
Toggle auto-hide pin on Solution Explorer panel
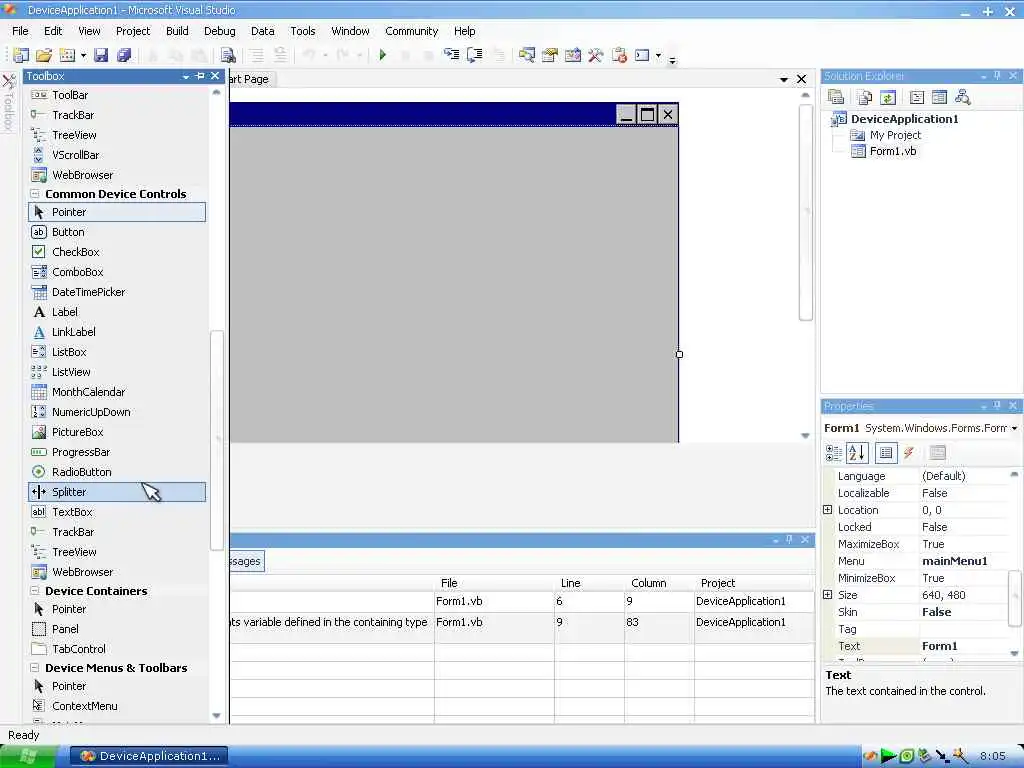(997, 76)
